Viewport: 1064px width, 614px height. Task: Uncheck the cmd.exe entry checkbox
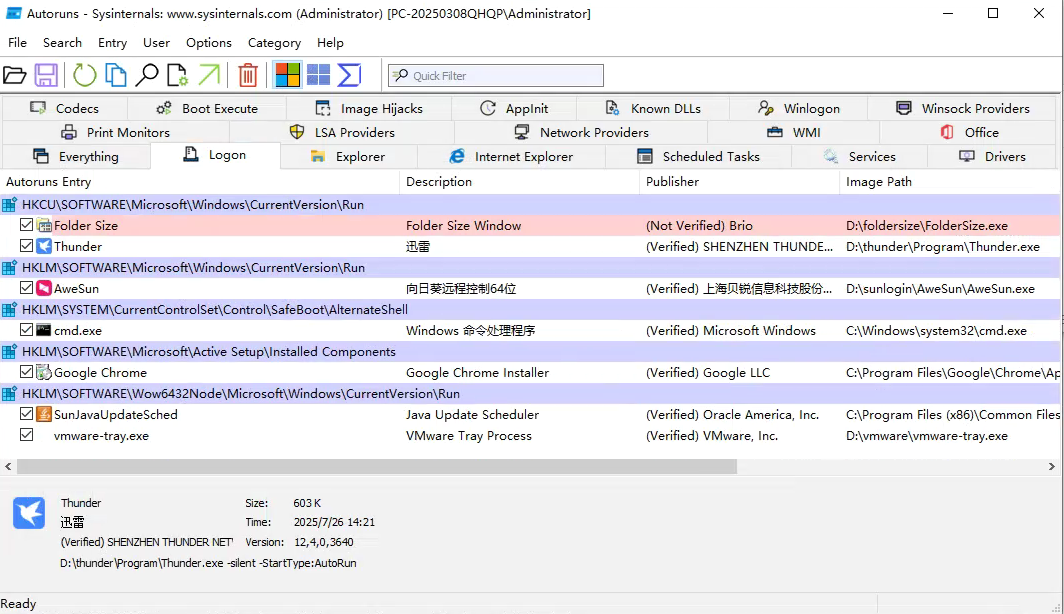pos(26,330)
